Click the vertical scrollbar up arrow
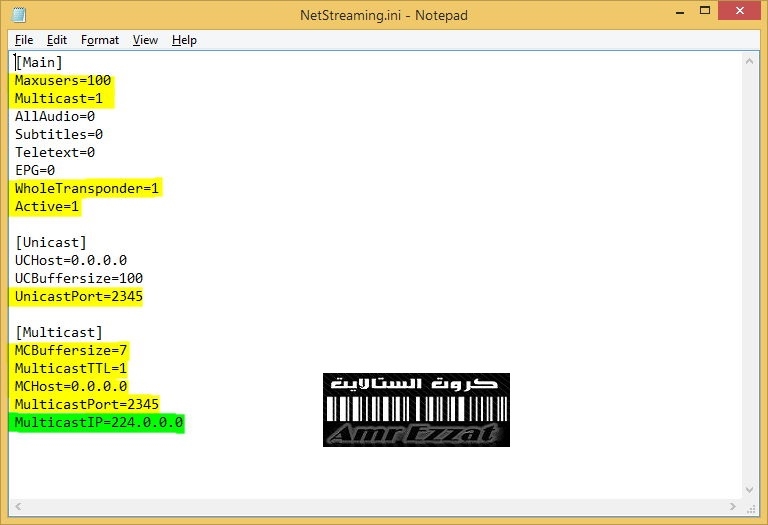The height and width of the screenshot is (525, 768). tap(750, 60)
